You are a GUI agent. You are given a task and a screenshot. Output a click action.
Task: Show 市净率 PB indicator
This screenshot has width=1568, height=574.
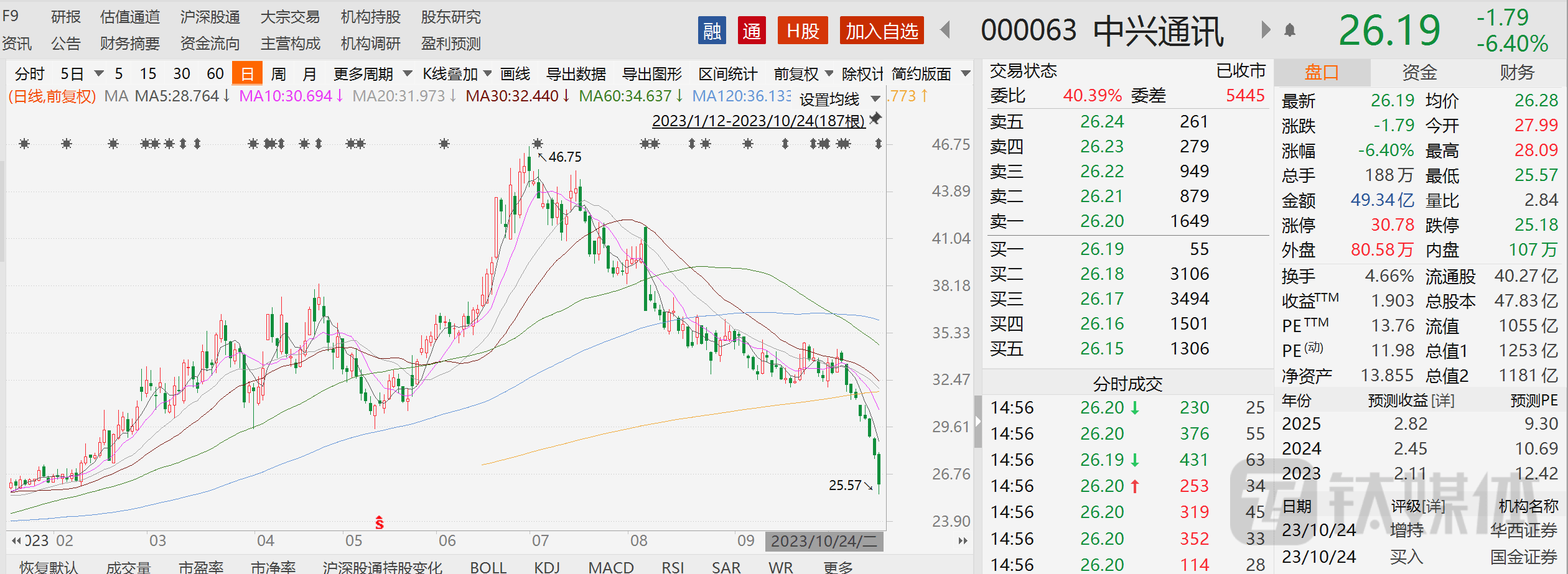273,567
